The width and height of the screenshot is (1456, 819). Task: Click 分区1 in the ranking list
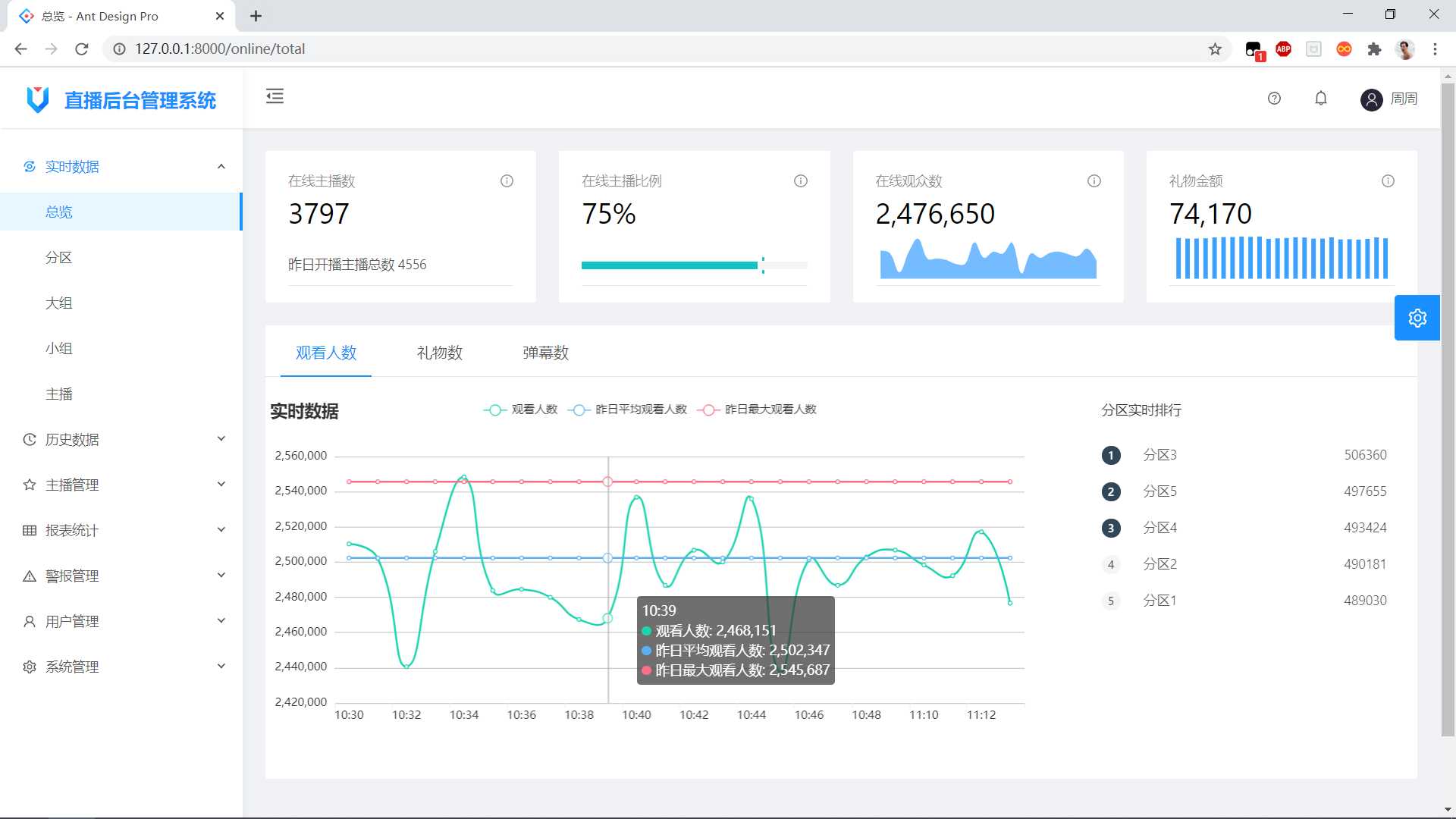(x=1159, y=601)
